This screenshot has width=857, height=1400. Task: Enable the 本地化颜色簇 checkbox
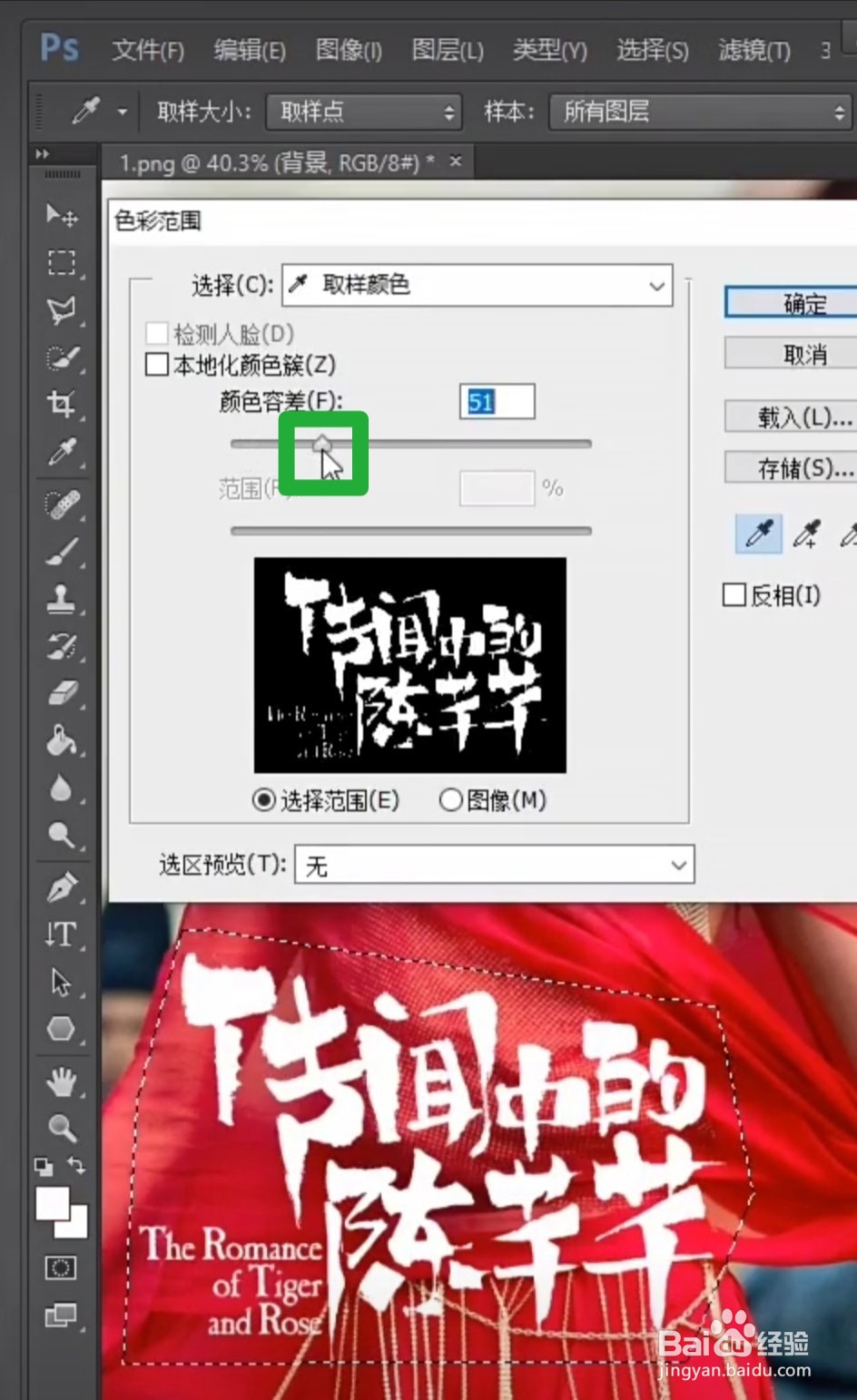click(x=157, y=365)
